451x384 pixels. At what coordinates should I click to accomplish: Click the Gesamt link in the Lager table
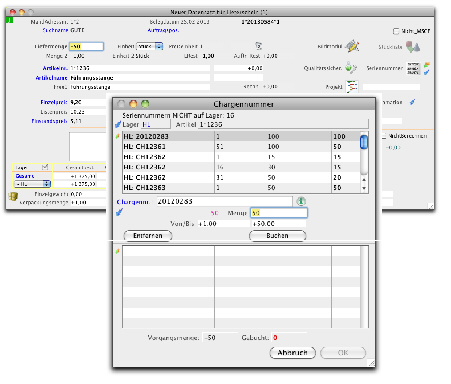tap(25, 176)
